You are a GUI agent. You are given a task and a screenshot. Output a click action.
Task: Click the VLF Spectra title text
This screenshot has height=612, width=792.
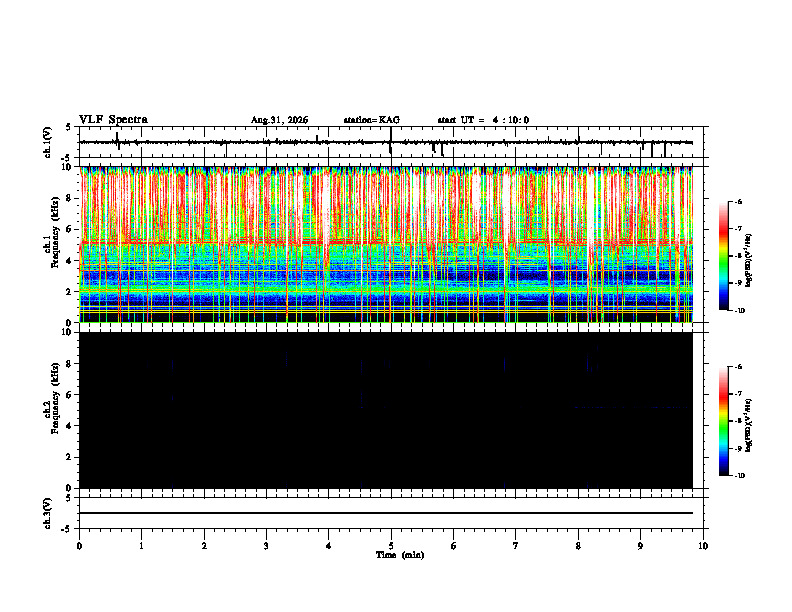pyautogui.click(x=113, y=120)
